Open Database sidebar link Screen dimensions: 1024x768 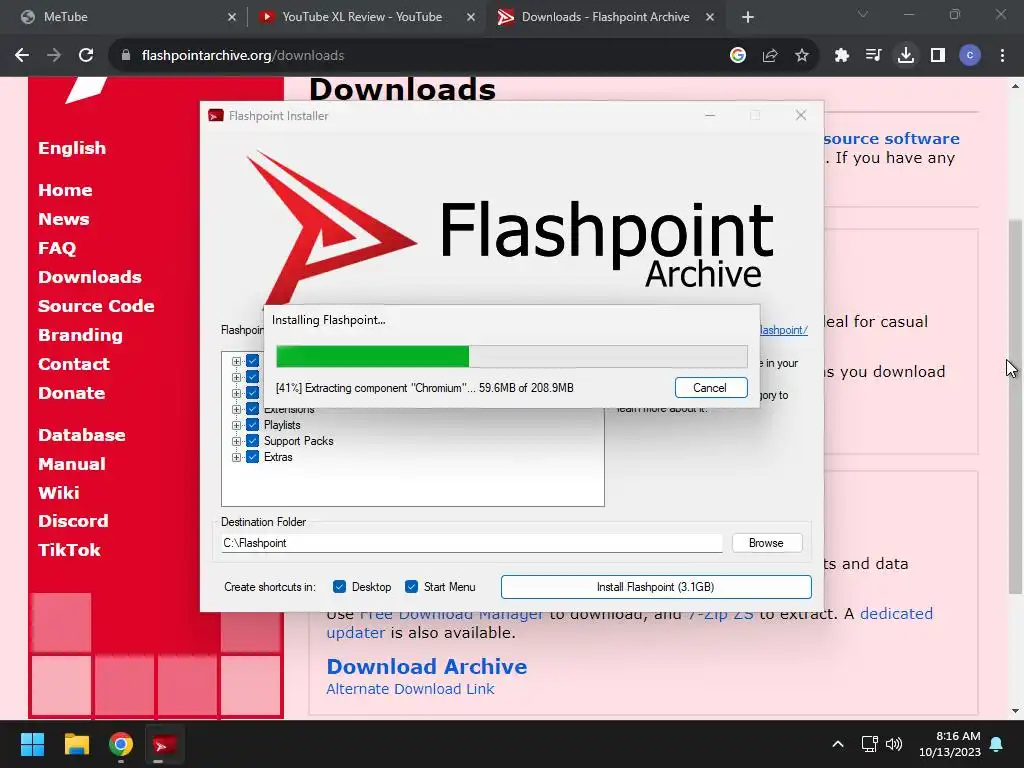pyautogui.click(x=82, y=435)
